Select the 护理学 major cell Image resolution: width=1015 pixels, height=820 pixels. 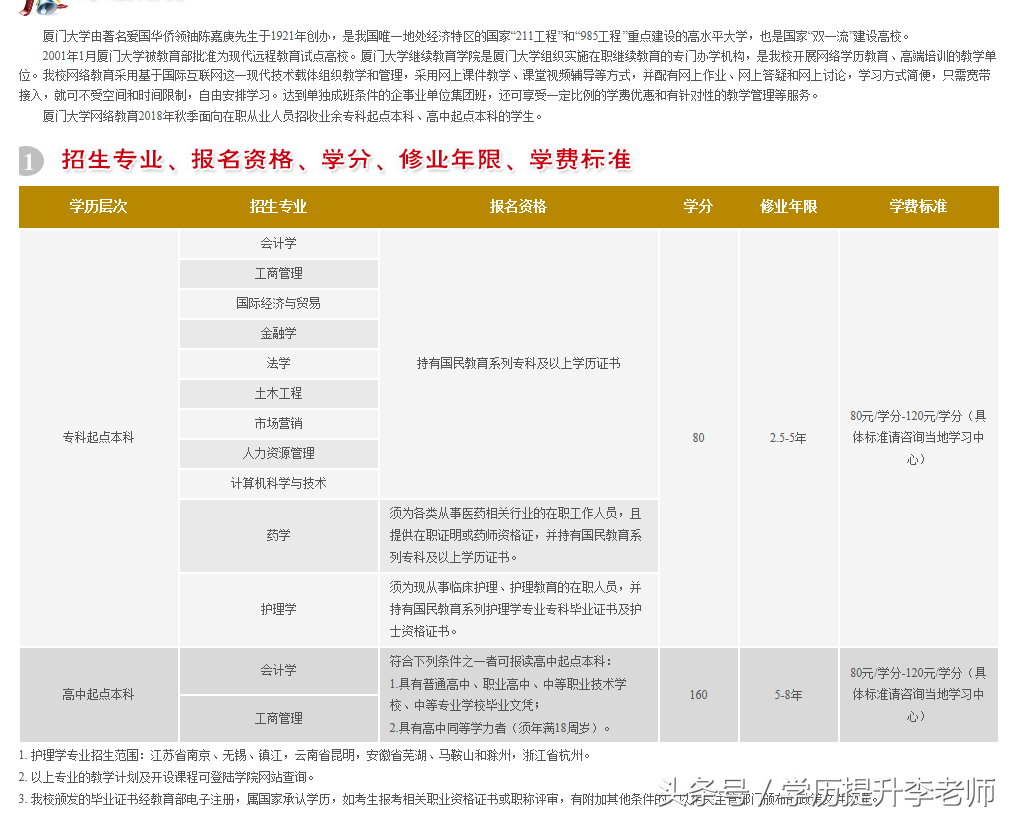(x=278, y=609)
